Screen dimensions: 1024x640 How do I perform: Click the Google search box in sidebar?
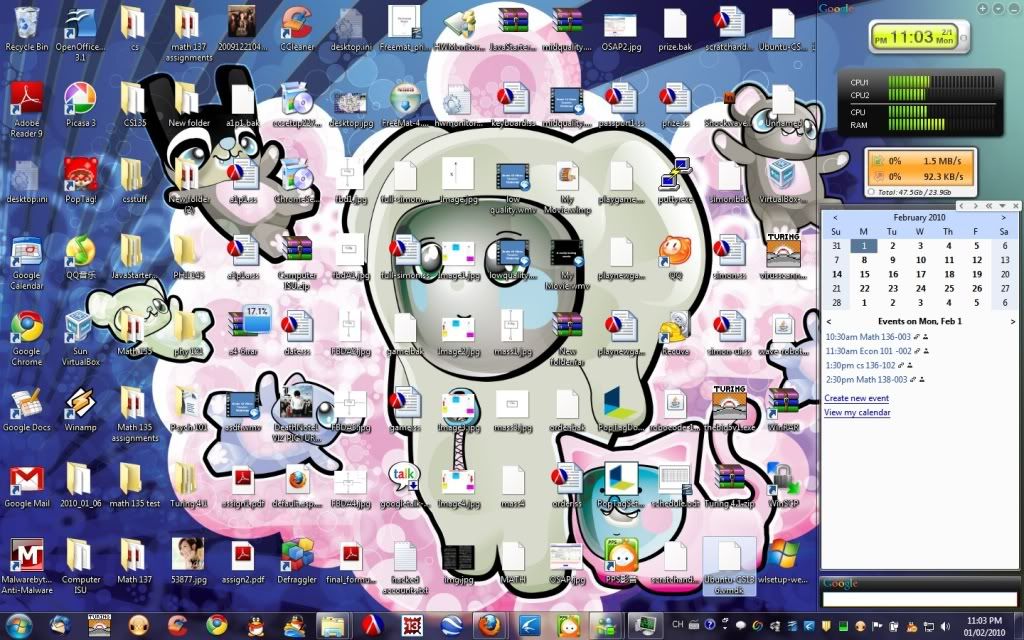tap(920, 598)
